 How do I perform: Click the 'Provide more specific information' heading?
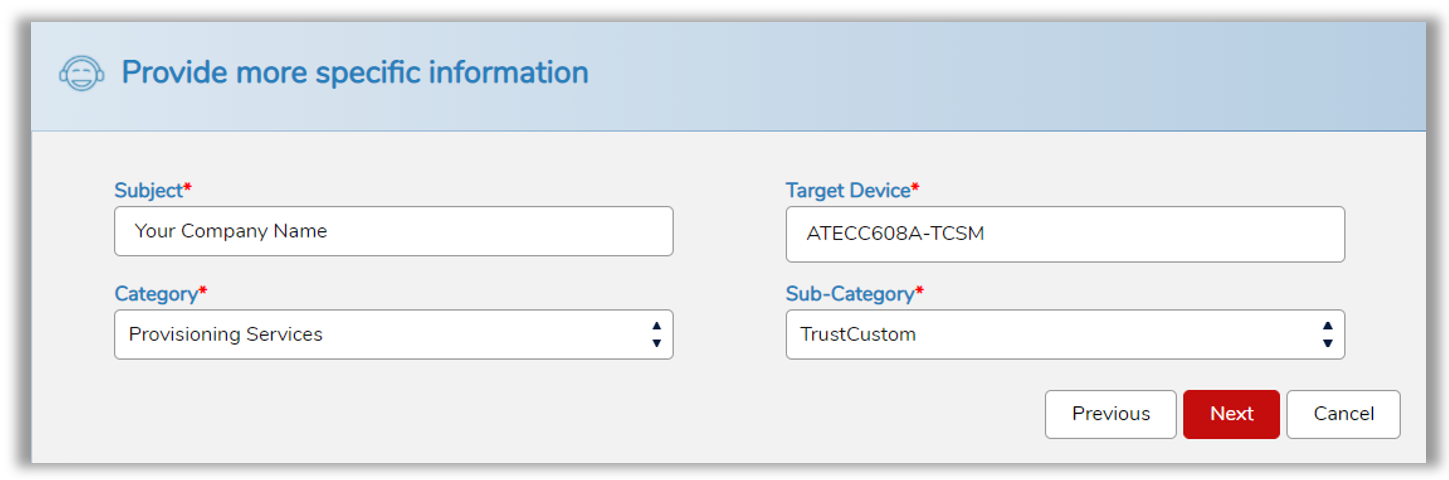click(x=355, y=73)
